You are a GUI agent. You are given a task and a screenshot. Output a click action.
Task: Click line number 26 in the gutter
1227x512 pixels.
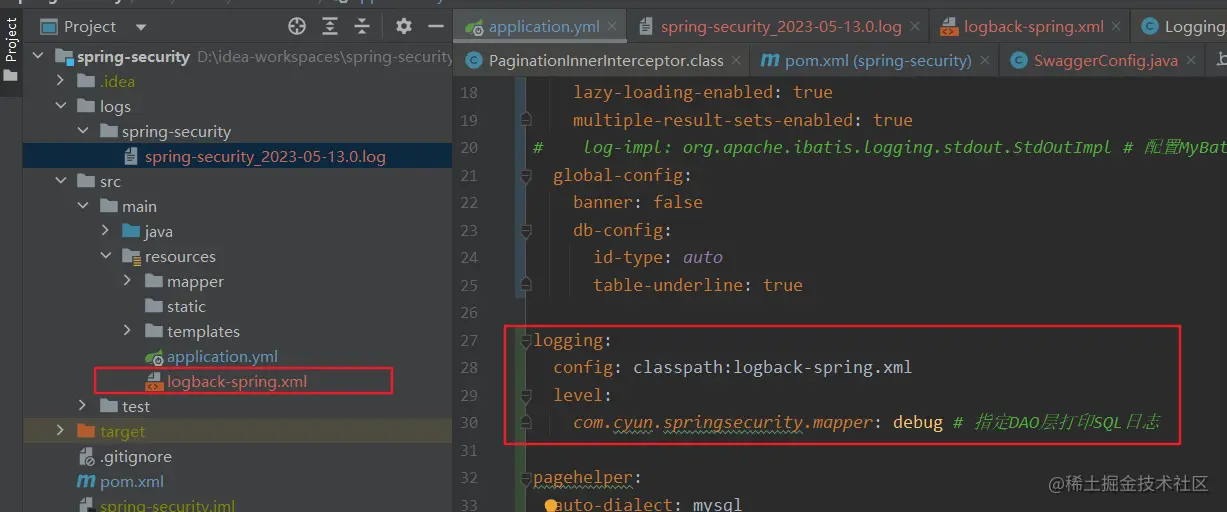(468, 312)
